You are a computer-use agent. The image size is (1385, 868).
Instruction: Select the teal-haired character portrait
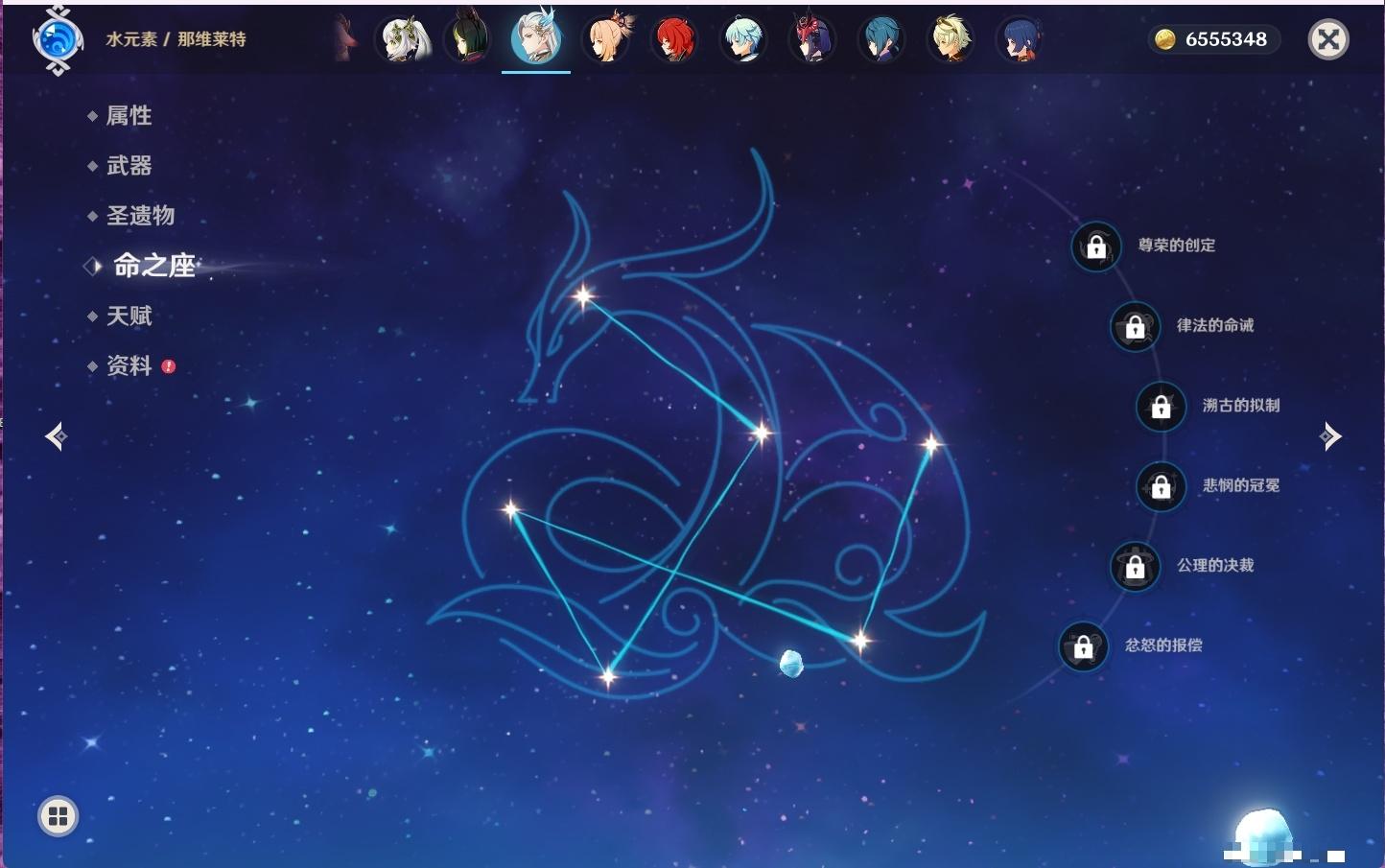coord(881,39)
